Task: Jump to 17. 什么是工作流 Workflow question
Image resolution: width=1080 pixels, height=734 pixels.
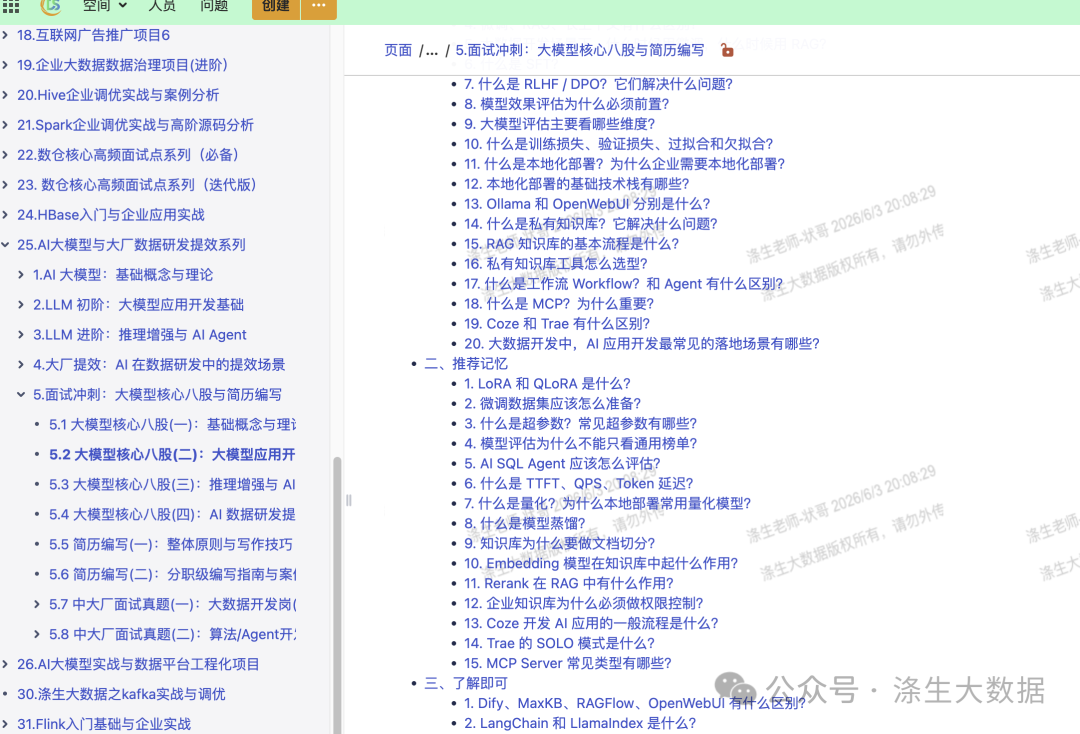Action: pyautogui.click(x=623, y=284)
